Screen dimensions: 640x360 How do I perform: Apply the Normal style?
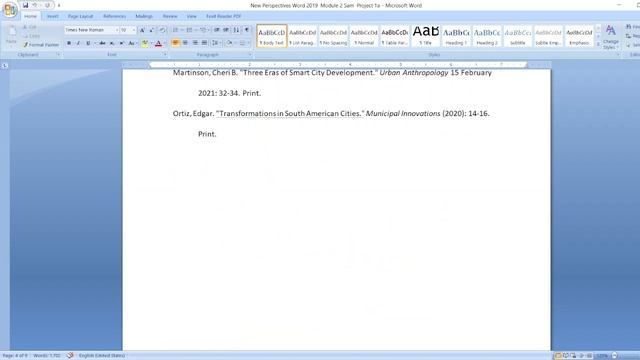(364, 36)
